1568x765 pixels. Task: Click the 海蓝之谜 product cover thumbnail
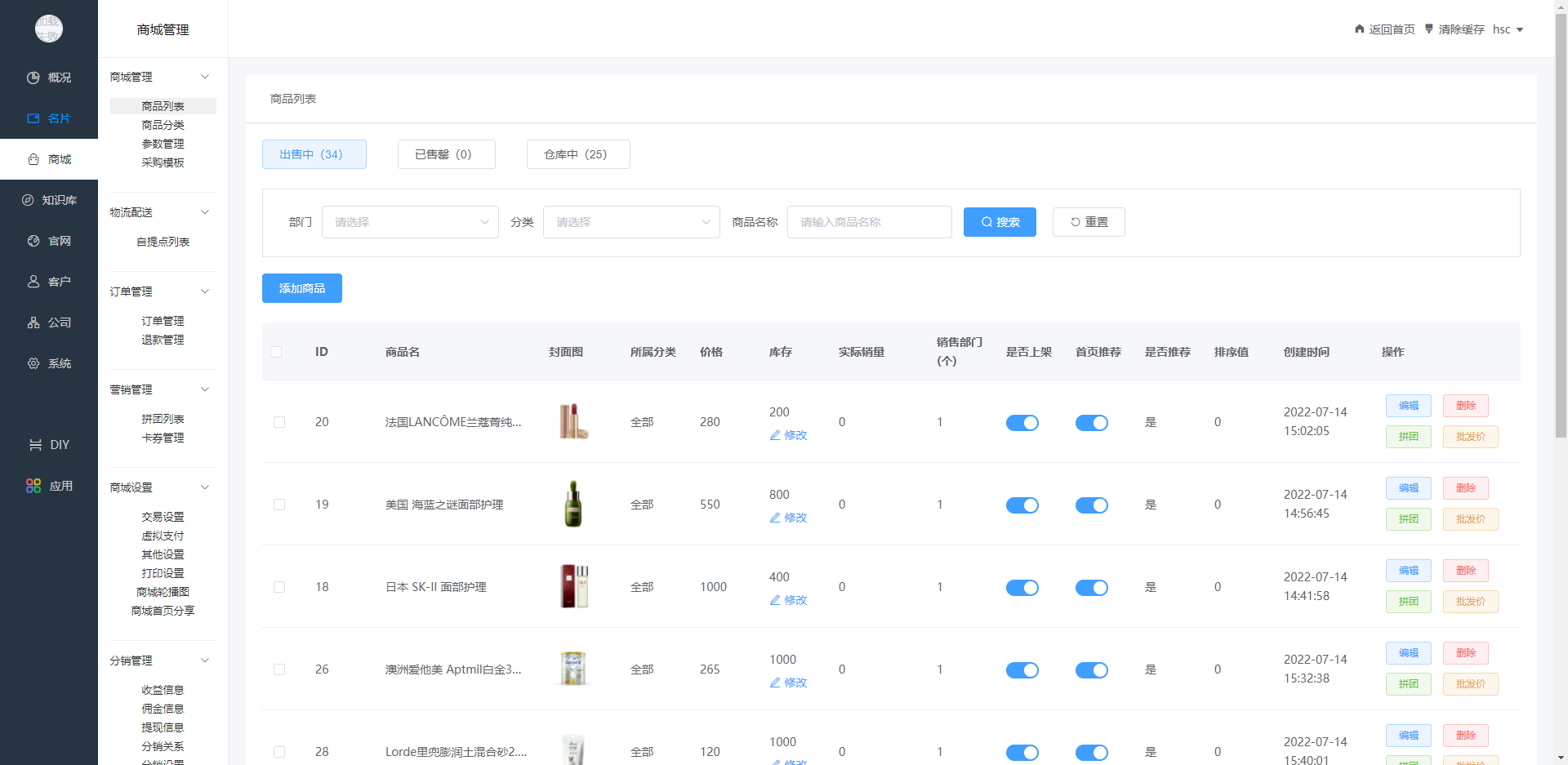click(573, 504)
